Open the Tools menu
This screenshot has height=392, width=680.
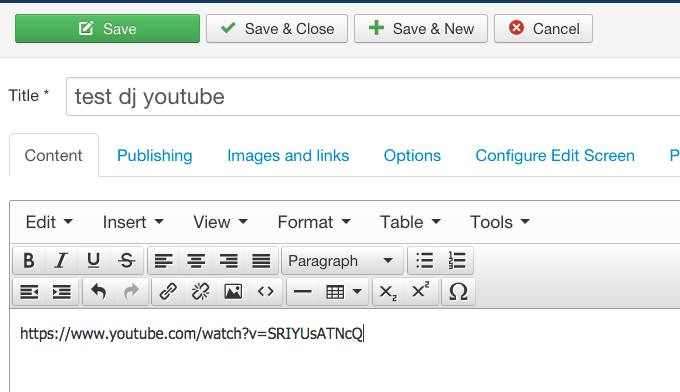click(500, 222)
